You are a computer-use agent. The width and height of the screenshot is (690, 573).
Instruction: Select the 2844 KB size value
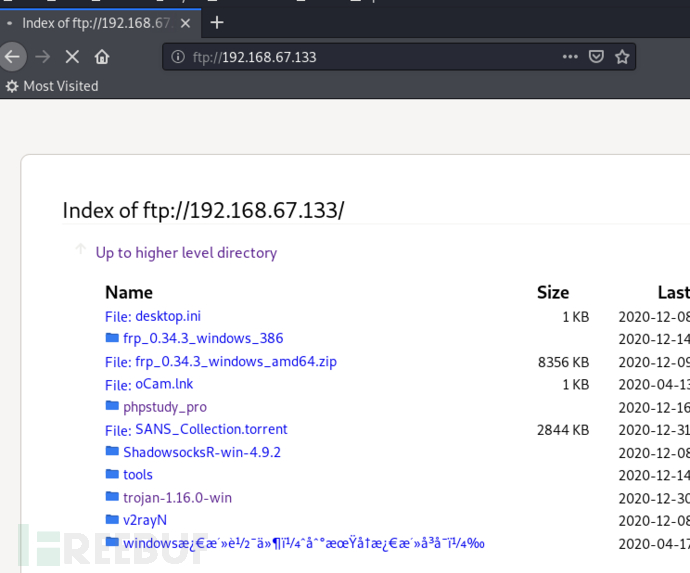(x=563, y=430)
